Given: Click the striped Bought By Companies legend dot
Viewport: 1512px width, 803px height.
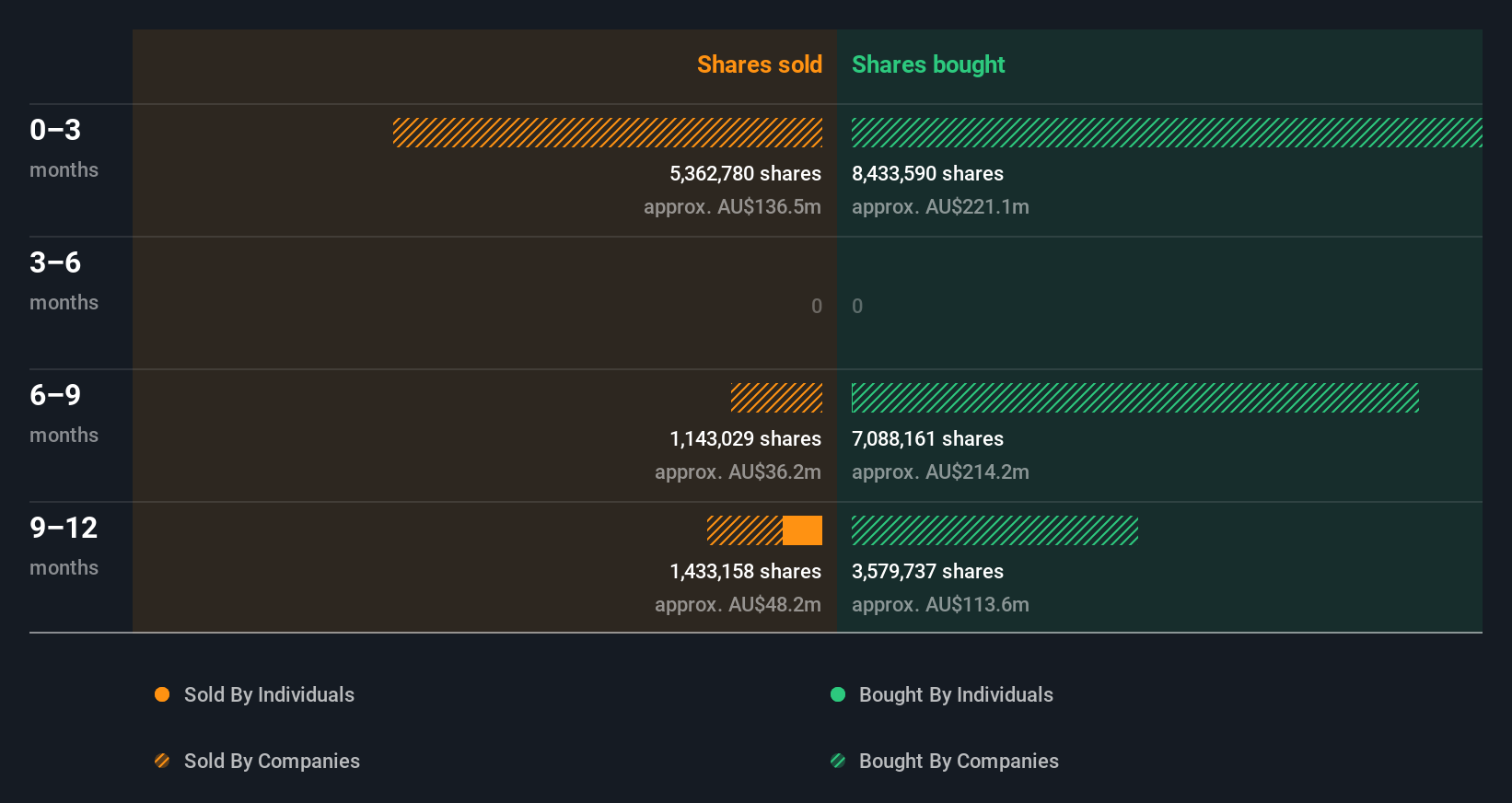Looking at the screenshot, I should pyautogui.click(x=838, y=761).
